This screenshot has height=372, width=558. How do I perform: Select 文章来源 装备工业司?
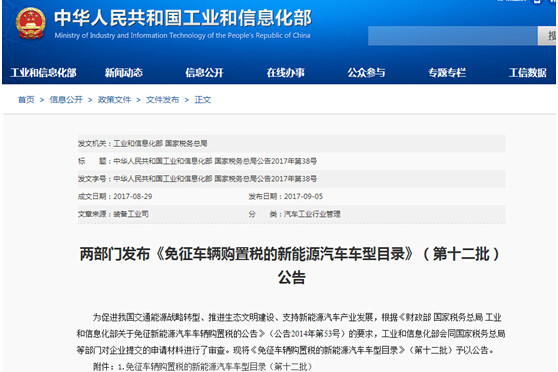pyautogui.click(x=131, y=214)
